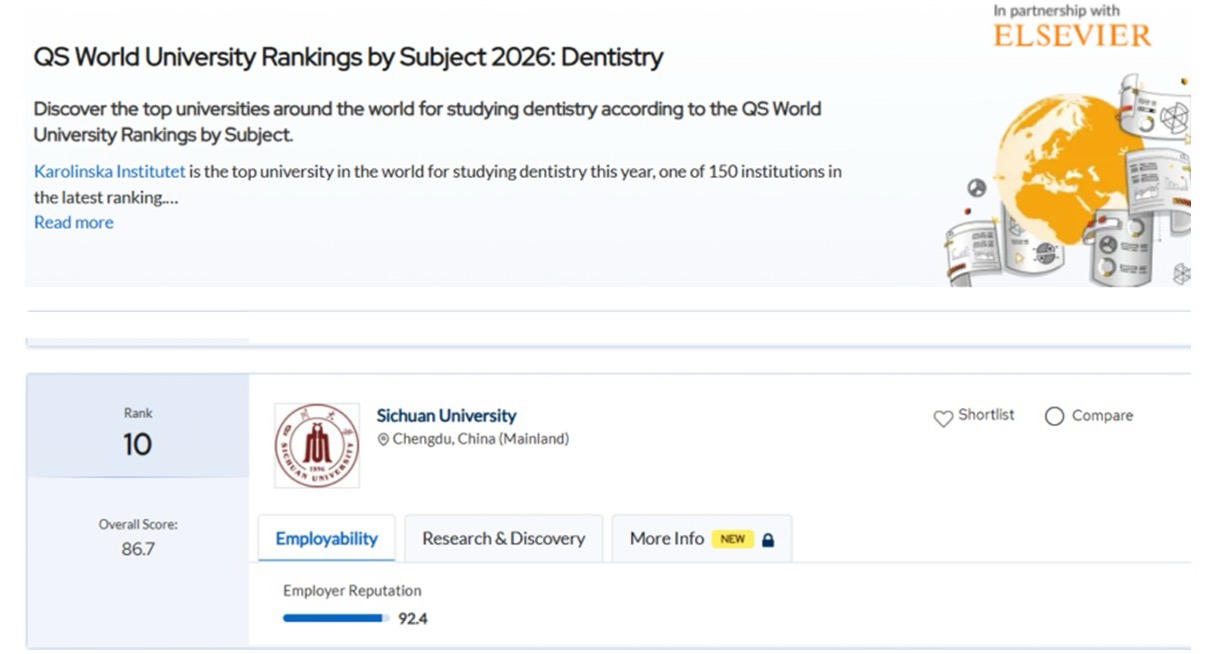This screenshot has height=654, width=1218.
Task: Open the Karolinska Institutet link
Action: [109, 172]
